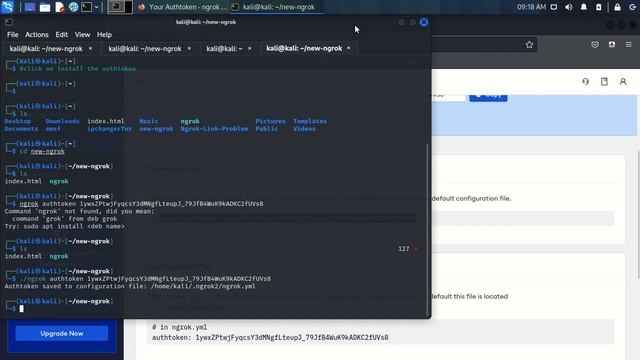The image size is (640, 360).
Task: Click 'Authtoken saved to configuration file' line
Action: 130,287
